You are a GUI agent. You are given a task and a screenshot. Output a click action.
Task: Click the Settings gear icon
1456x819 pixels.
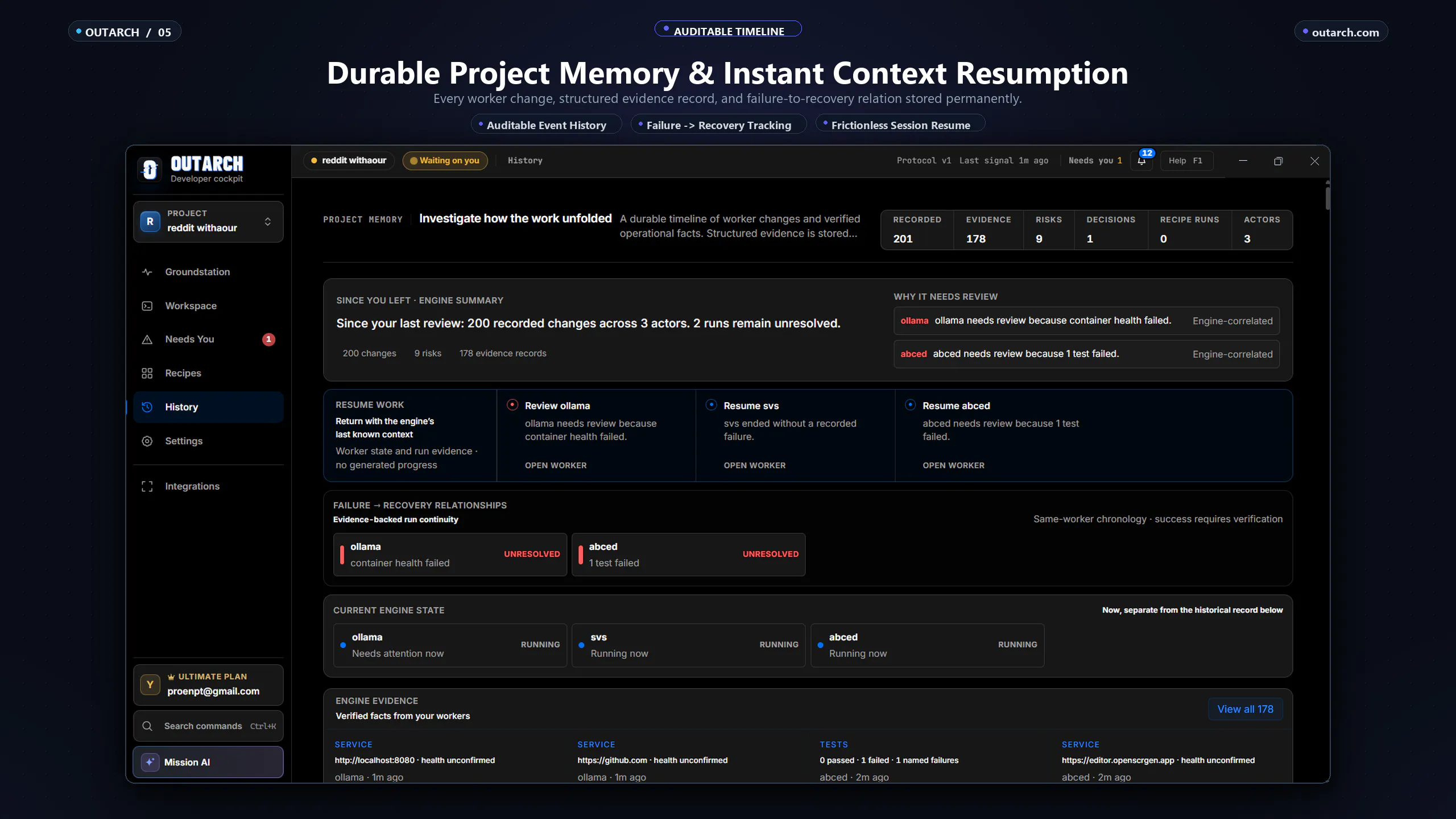point(147,441)
